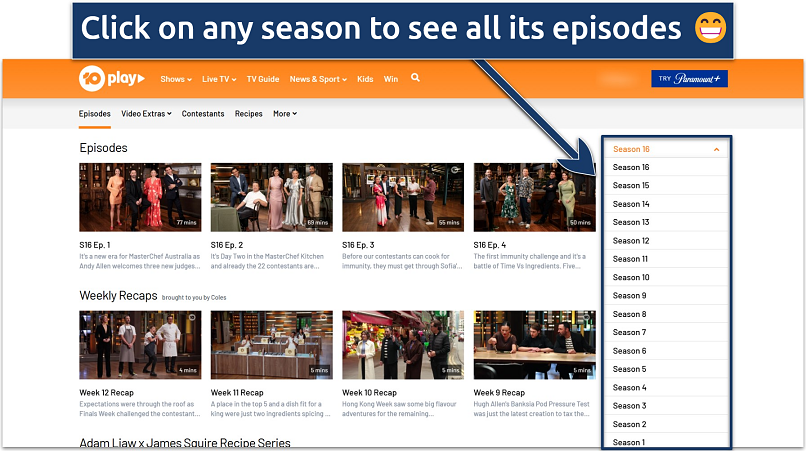Pick Season 13 from the dropdown
This screenshot has height=451, width=806.
(666, 222)
